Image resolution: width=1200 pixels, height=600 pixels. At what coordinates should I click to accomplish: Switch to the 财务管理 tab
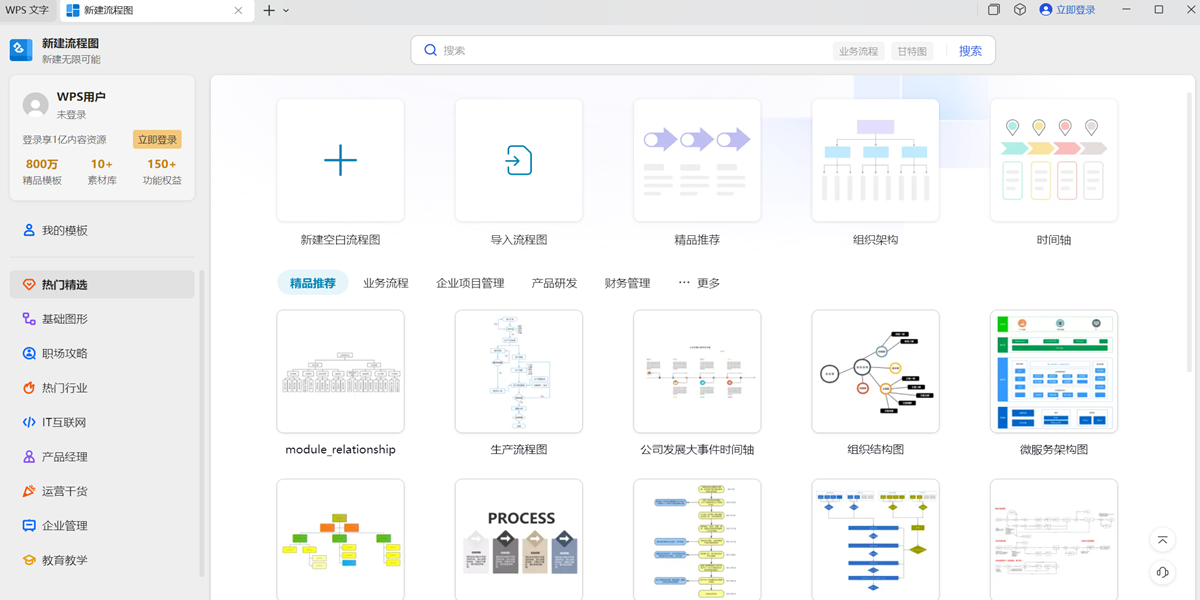tap(627, 283)
